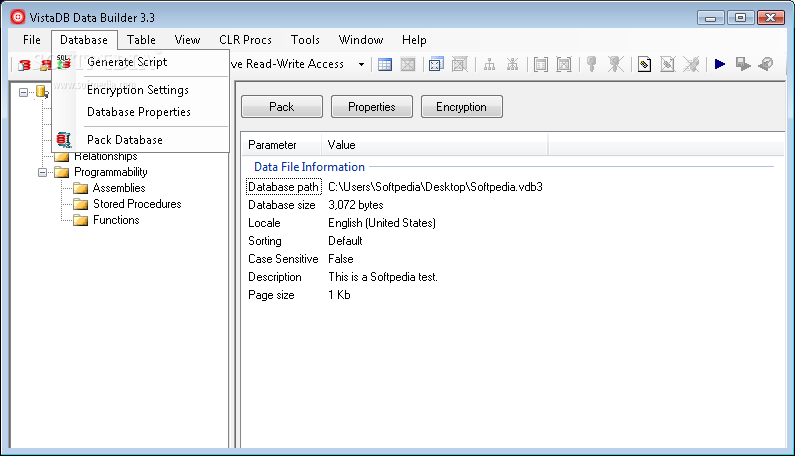Open the Help menu
Image resolution: width=795 pixels, height=456 pixels.
tap(414, 40)
